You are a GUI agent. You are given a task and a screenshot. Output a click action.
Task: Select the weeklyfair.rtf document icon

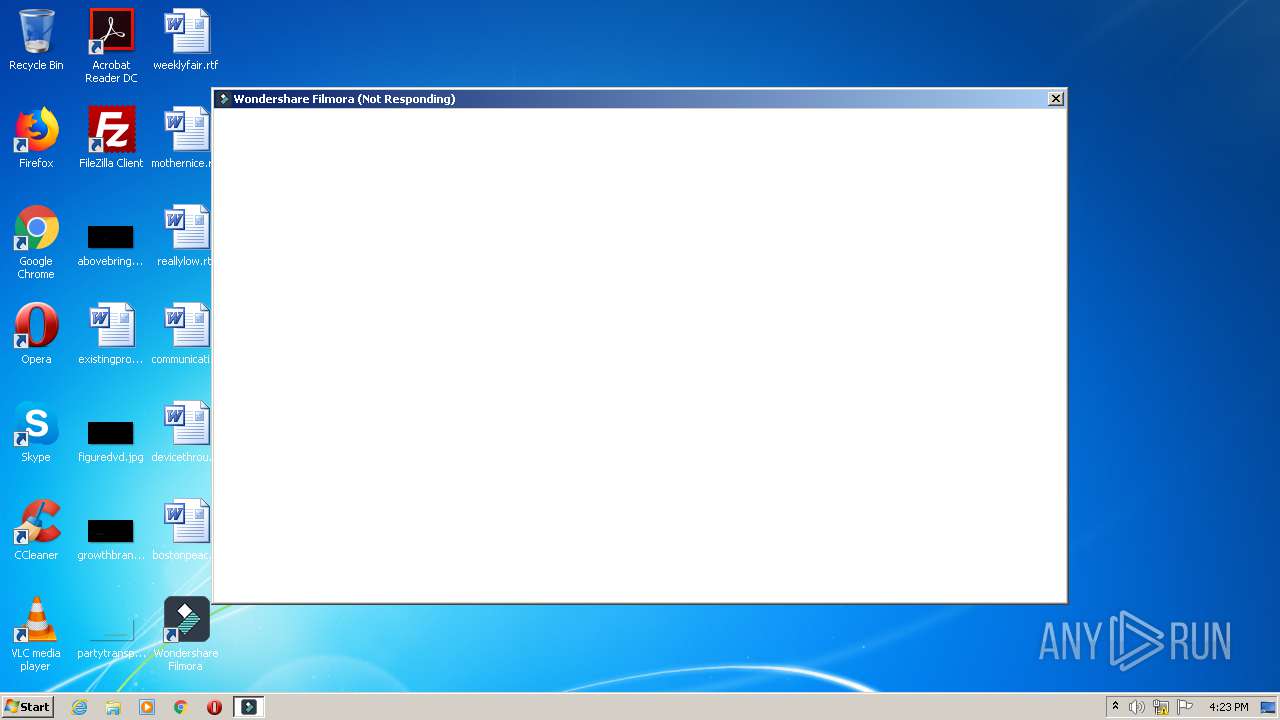click(186, 40)
